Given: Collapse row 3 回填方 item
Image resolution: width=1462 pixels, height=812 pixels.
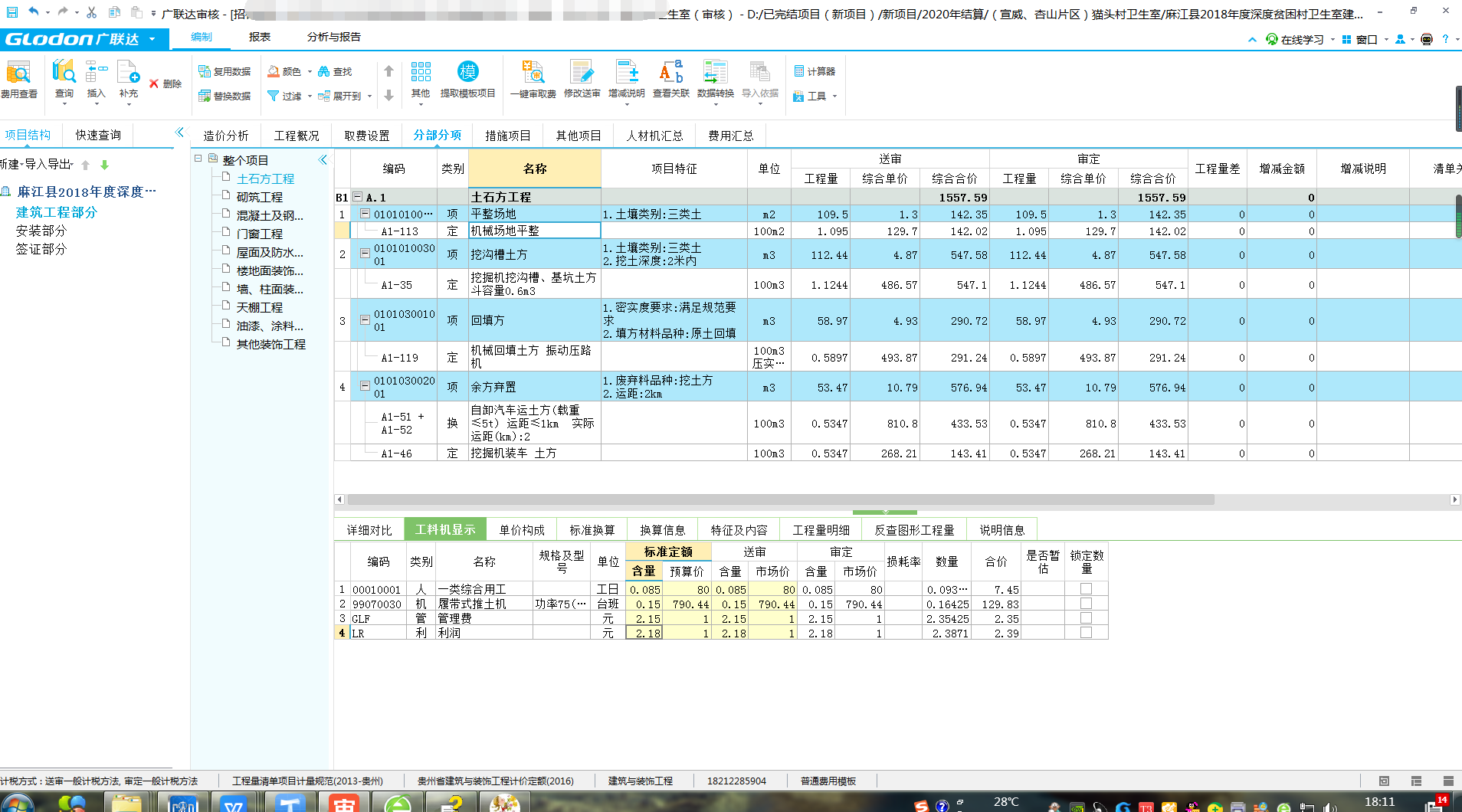Looking at the screenshot, I should pyautogui.click(x=365, y=320).
